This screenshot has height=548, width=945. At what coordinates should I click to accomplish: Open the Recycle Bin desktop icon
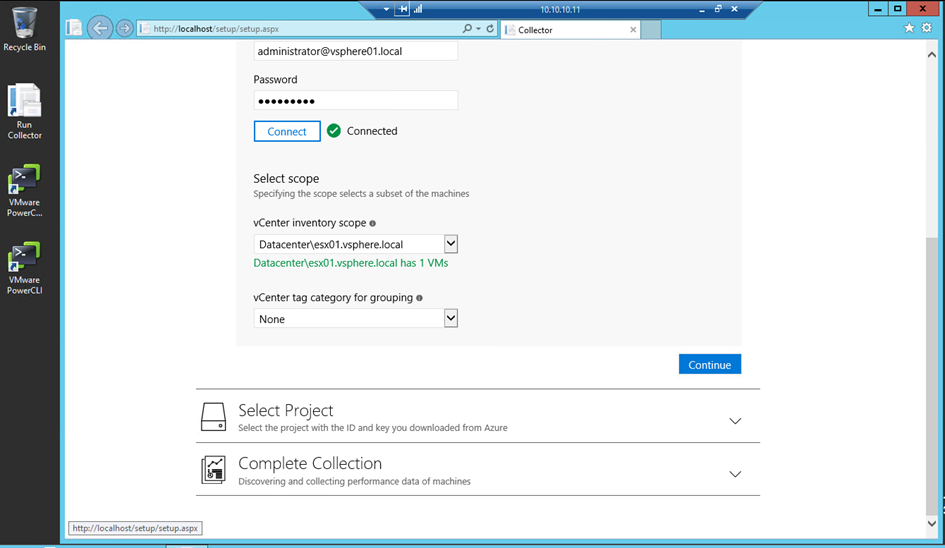[24, 29]
